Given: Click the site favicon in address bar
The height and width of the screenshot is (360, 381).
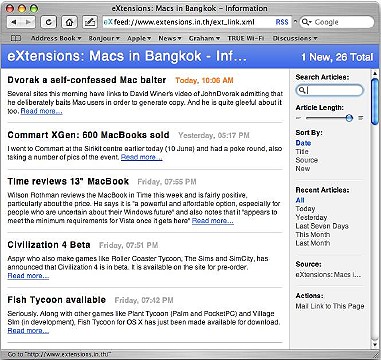Looking at the screenshot, I should point(108,22).
